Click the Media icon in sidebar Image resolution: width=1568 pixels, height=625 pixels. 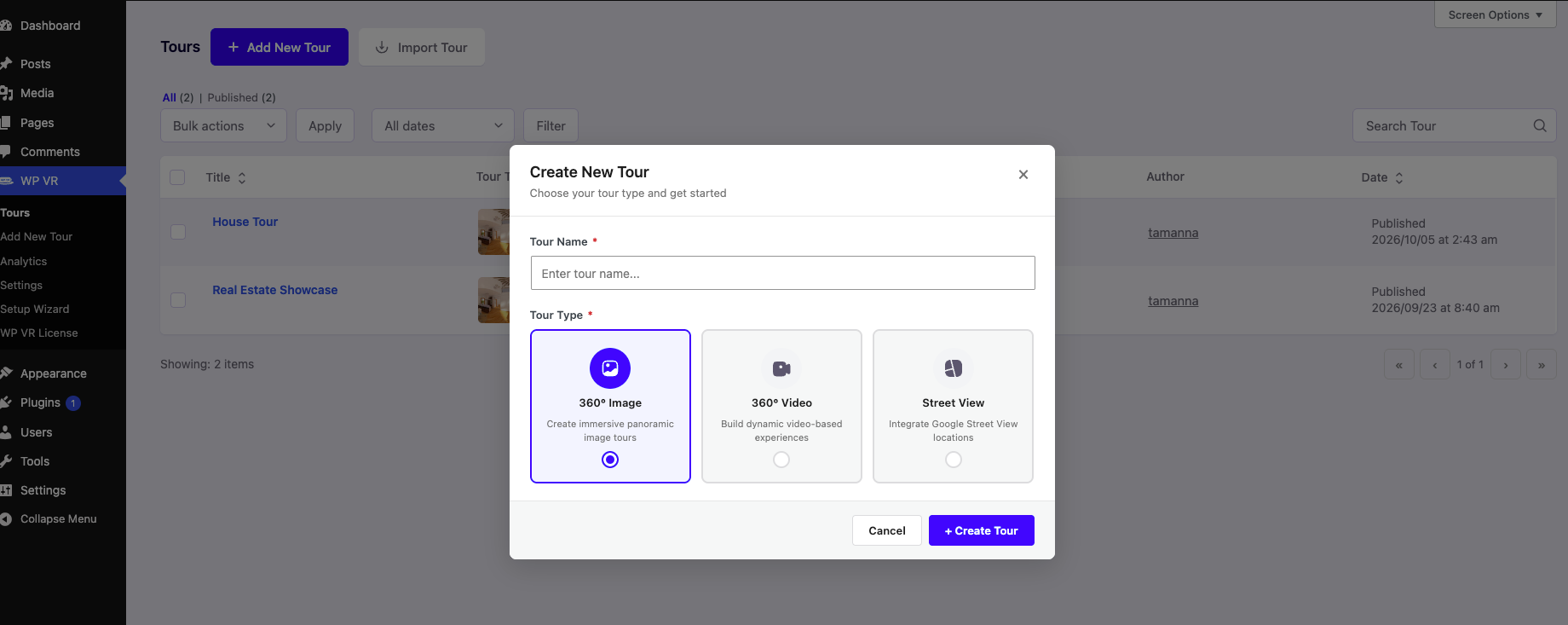(5, 93)
